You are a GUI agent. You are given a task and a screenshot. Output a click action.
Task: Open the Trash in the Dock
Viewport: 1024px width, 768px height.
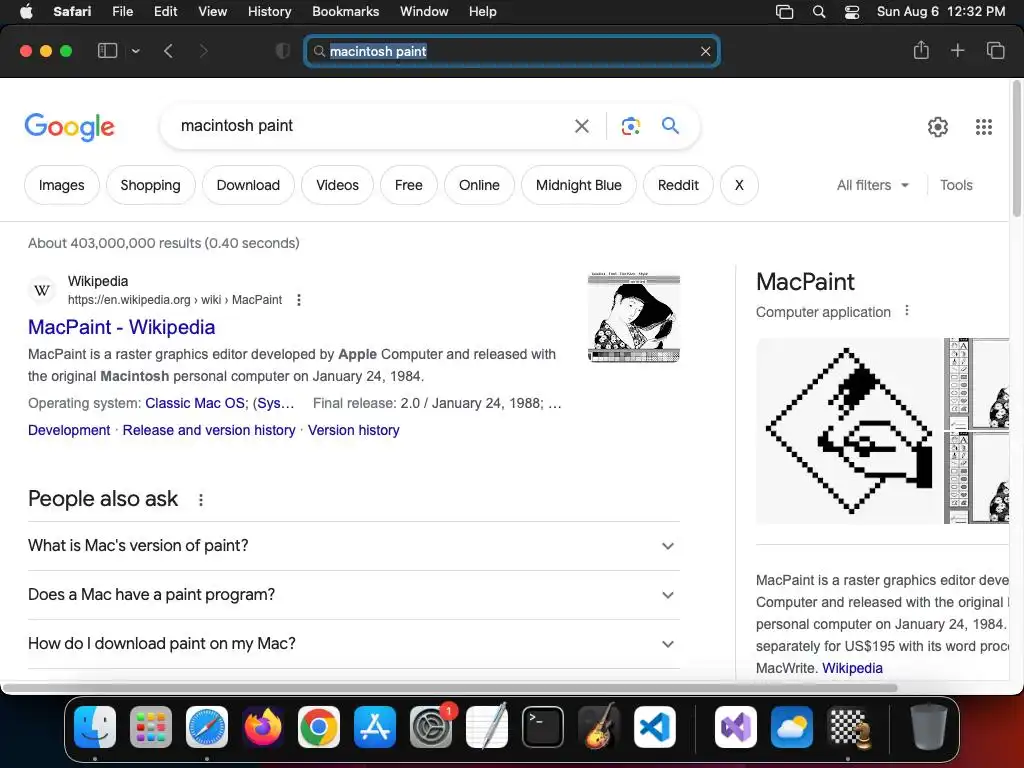pos(929,727)
